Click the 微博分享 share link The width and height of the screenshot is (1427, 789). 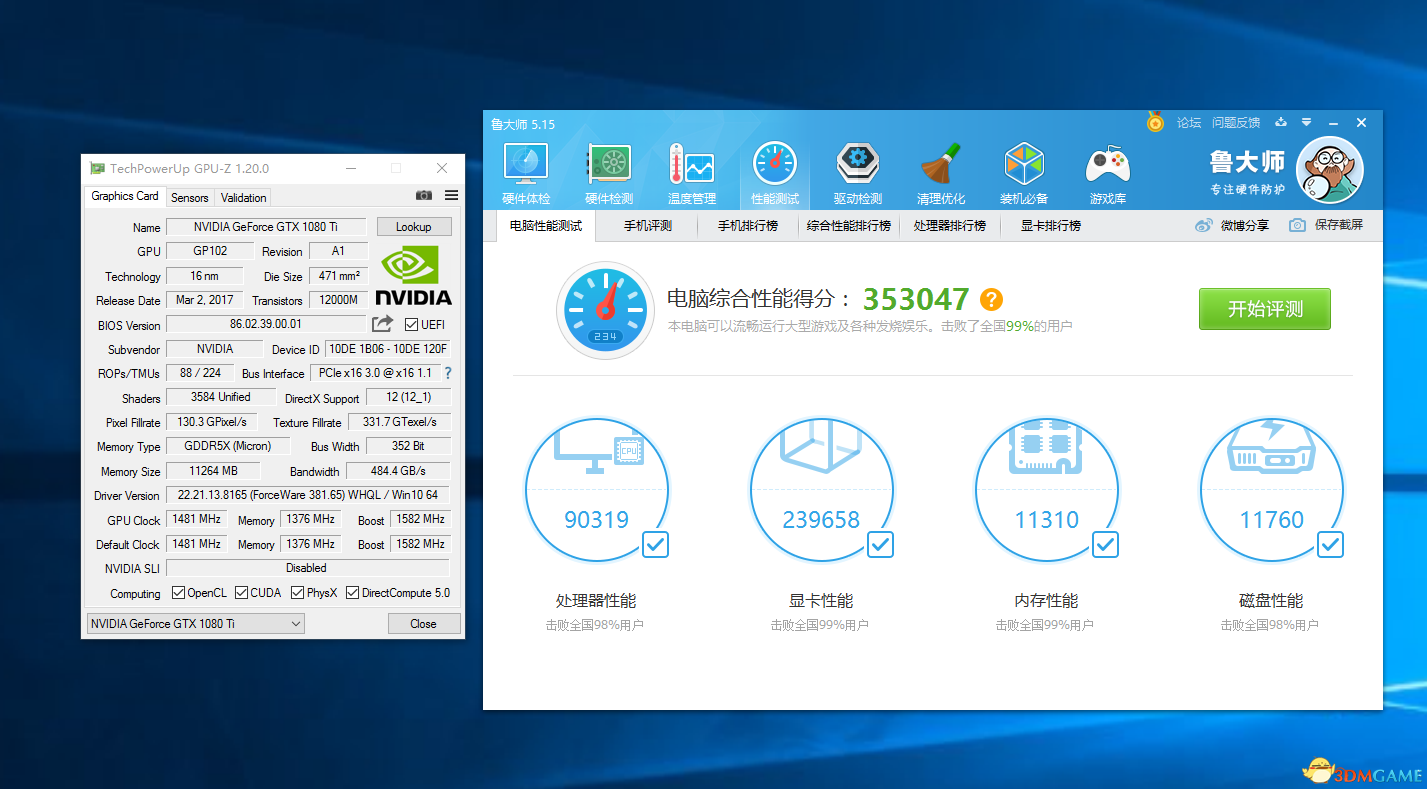[1245, 225]
